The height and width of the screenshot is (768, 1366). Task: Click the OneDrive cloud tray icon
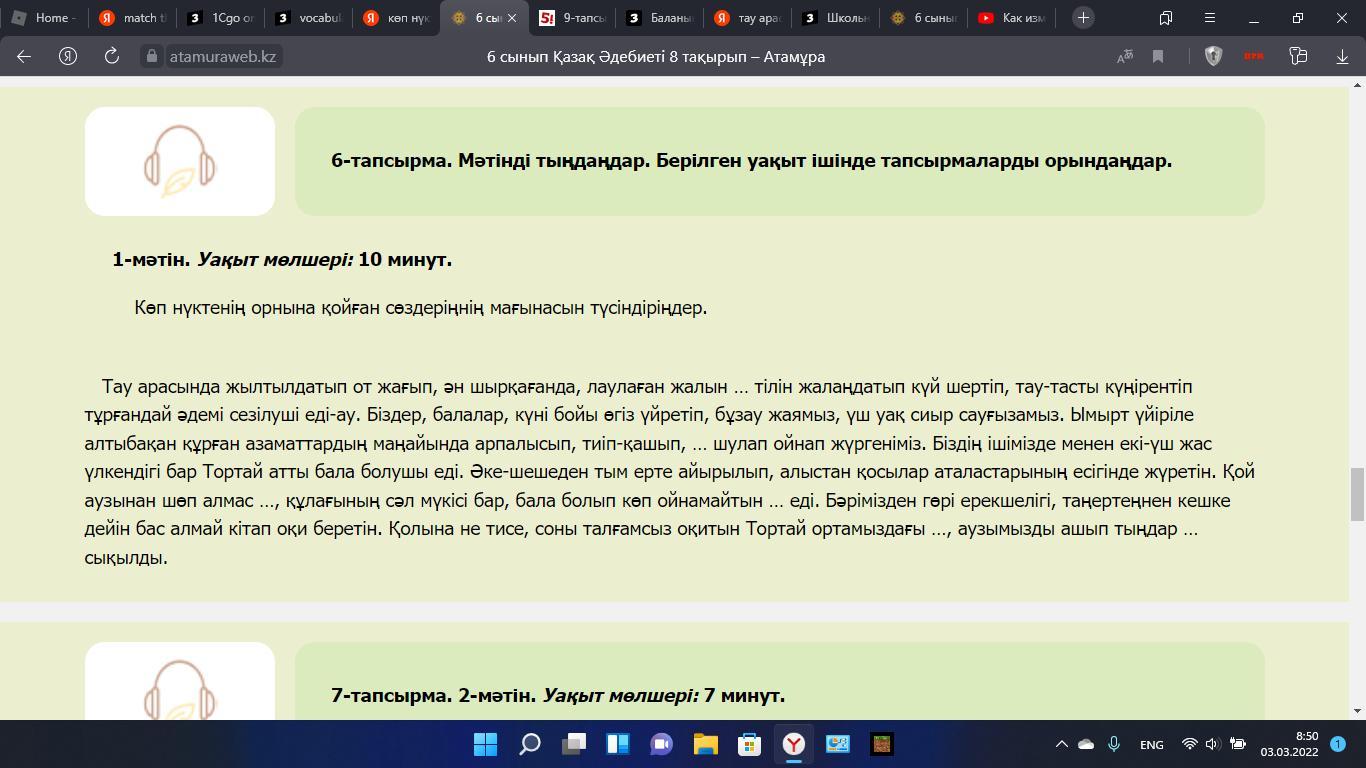pos(1086,744)
